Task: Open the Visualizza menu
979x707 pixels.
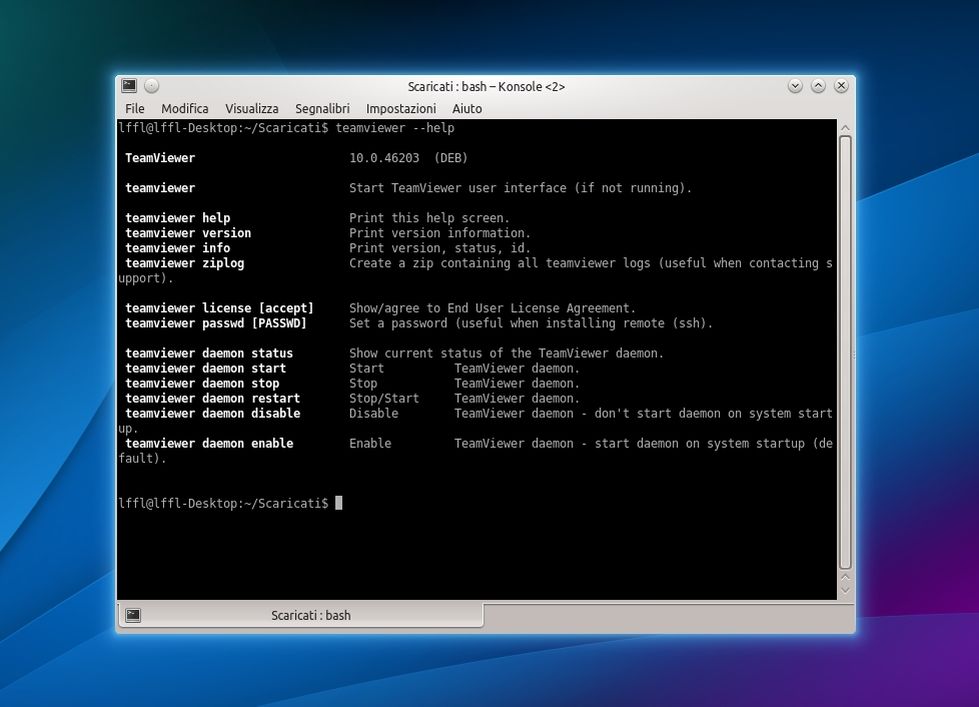Action: 252,109
